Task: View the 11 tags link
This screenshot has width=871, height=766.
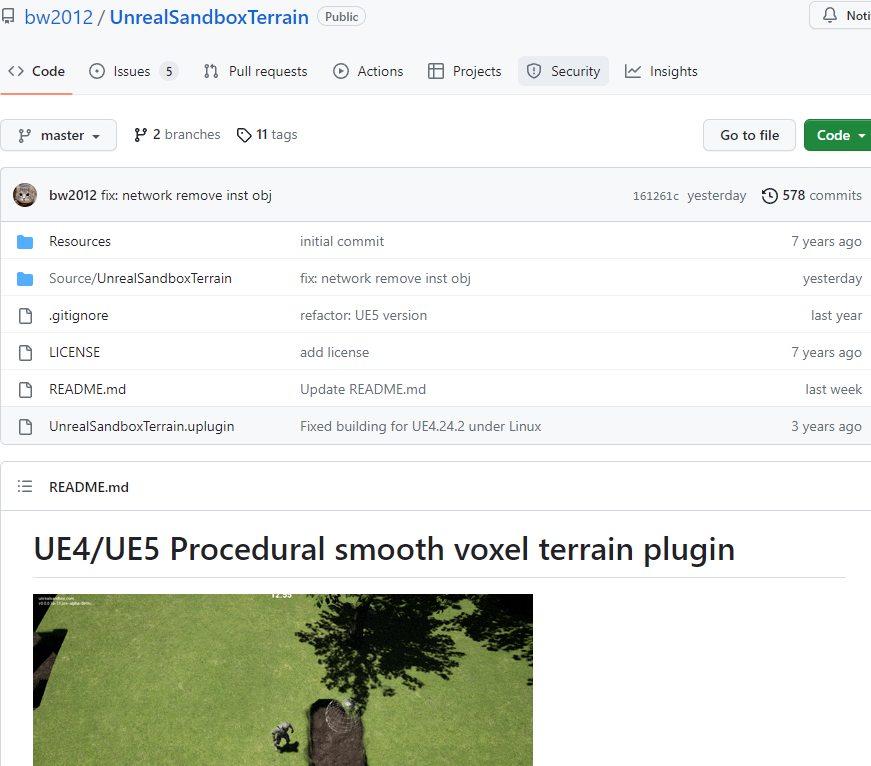Action: point(267,134)
